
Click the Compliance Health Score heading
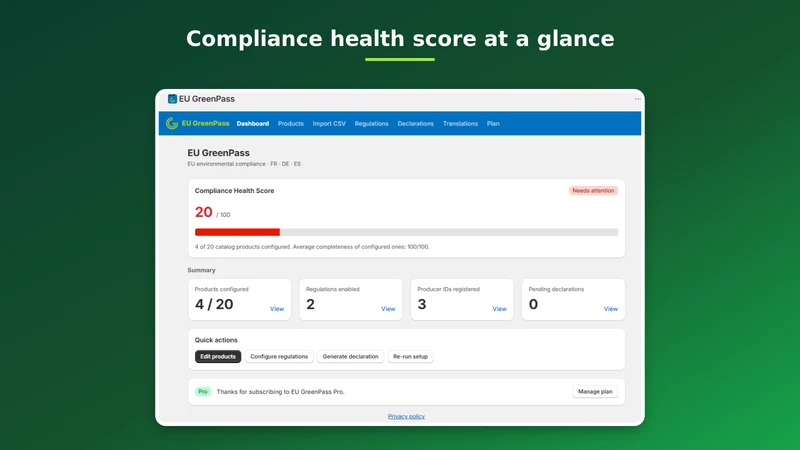click(x=234, y=190)
